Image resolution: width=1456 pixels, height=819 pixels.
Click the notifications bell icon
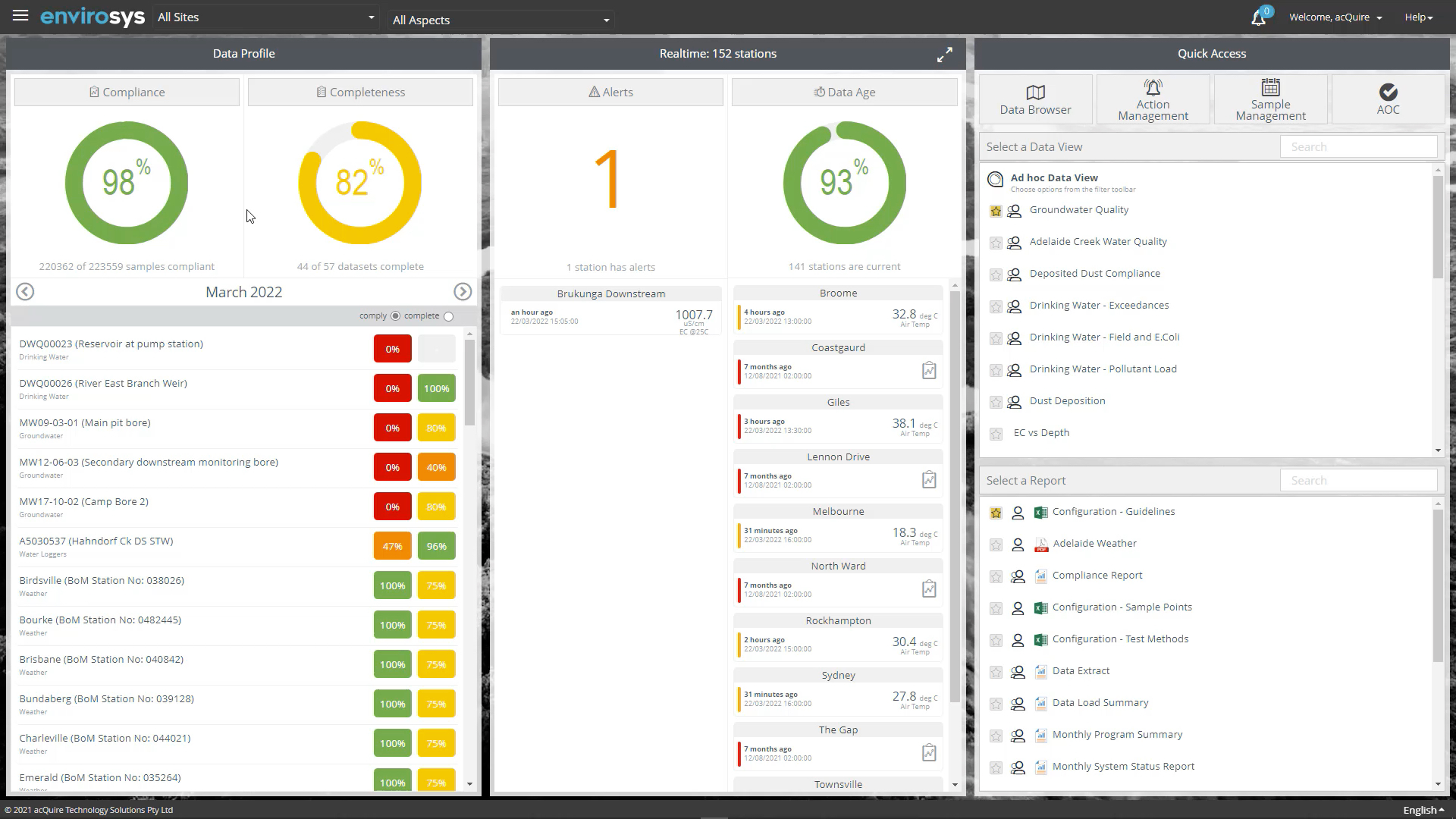(1258, 17)
